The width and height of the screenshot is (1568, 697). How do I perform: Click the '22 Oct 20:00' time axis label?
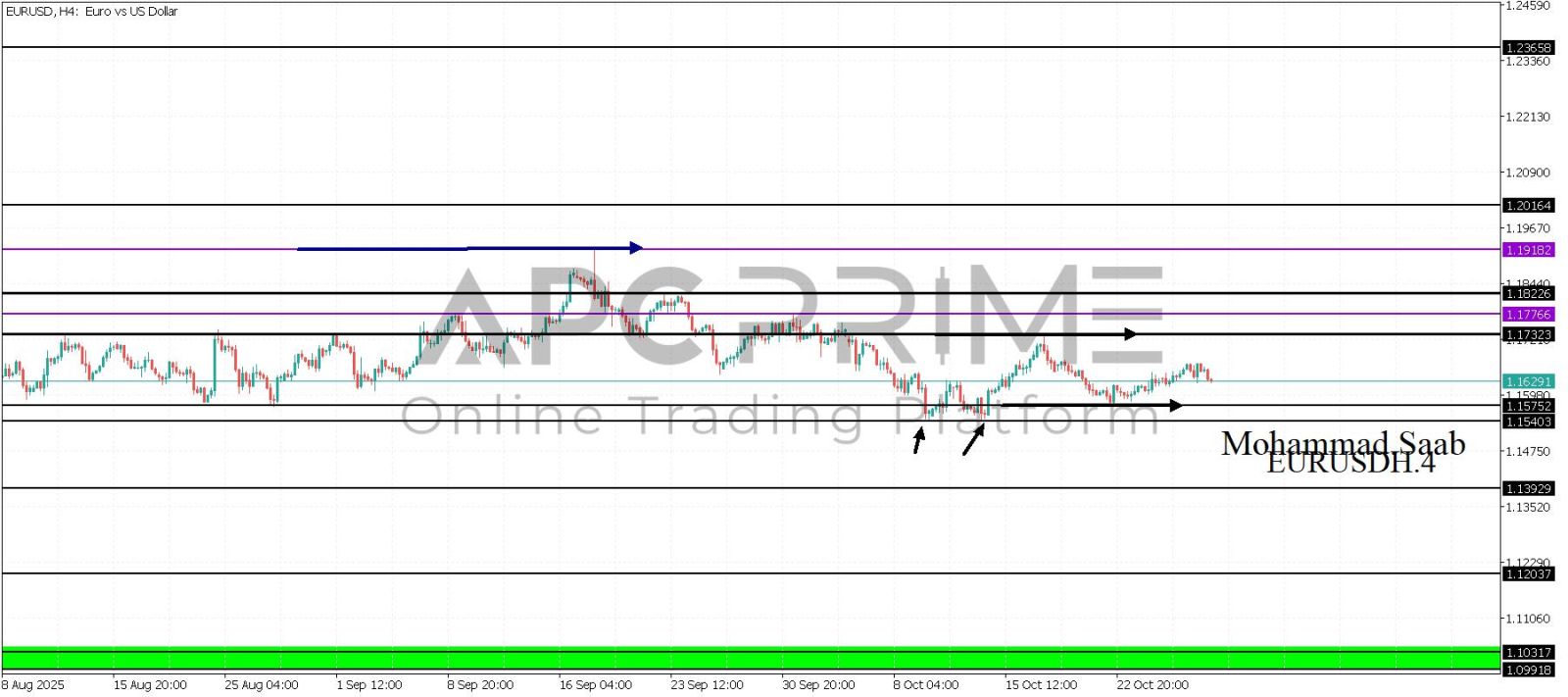tap(1151, 684)
